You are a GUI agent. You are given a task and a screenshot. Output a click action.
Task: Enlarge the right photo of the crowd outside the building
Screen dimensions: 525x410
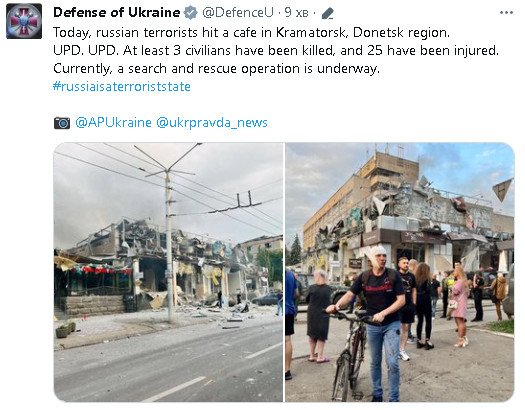point(400,272)
